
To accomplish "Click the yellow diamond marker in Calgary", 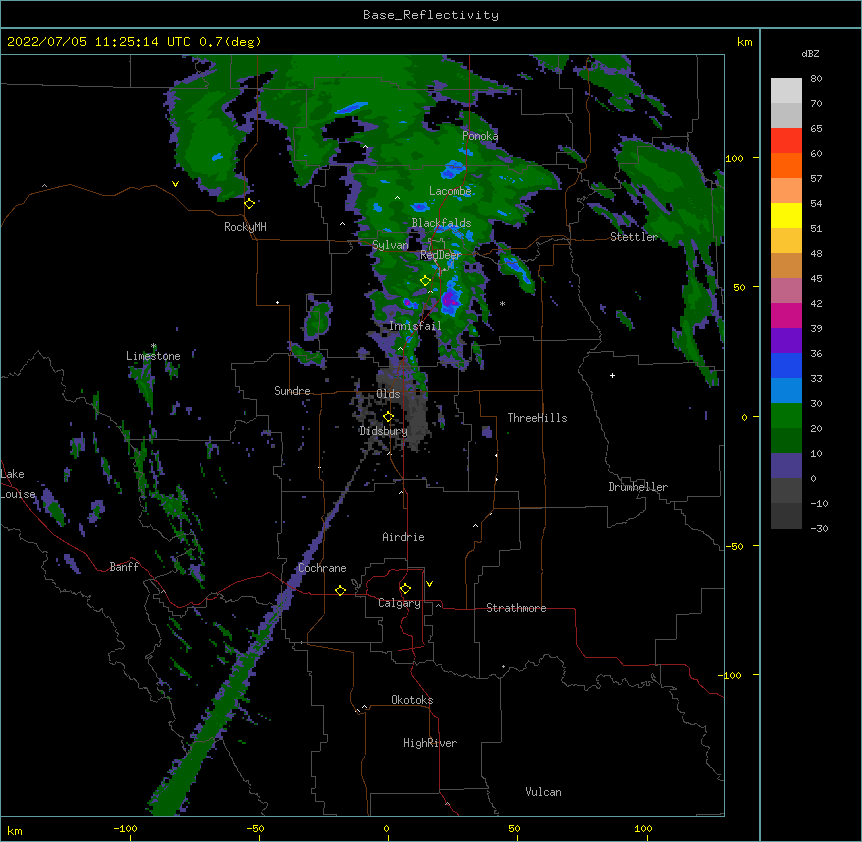I will click(x=405, y=589).
